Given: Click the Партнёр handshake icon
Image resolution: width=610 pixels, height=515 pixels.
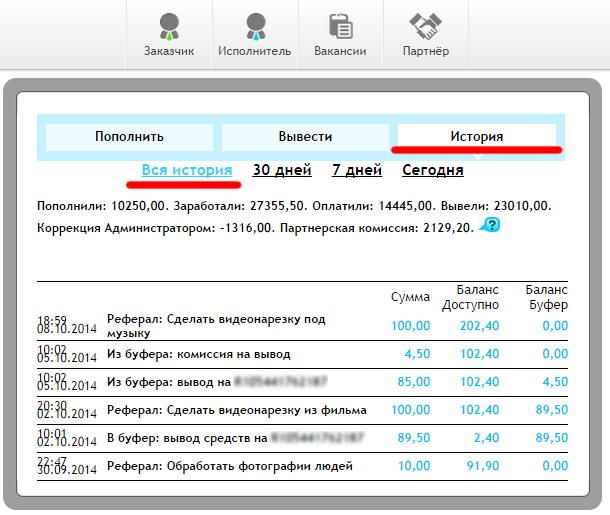Looking at the screenshot, I should pos(426,26).
